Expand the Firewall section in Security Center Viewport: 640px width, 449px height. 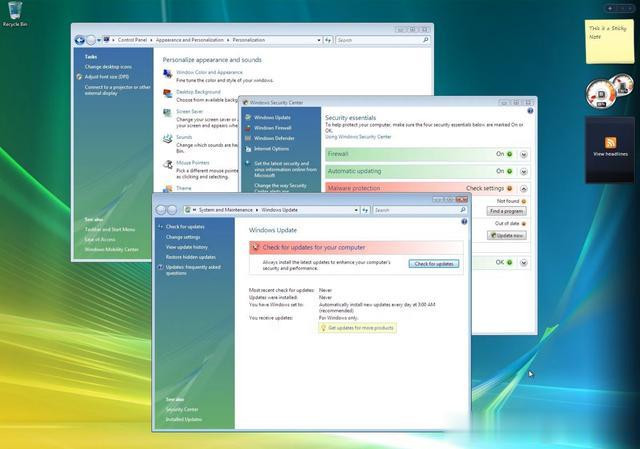click(x=524, y=154)
